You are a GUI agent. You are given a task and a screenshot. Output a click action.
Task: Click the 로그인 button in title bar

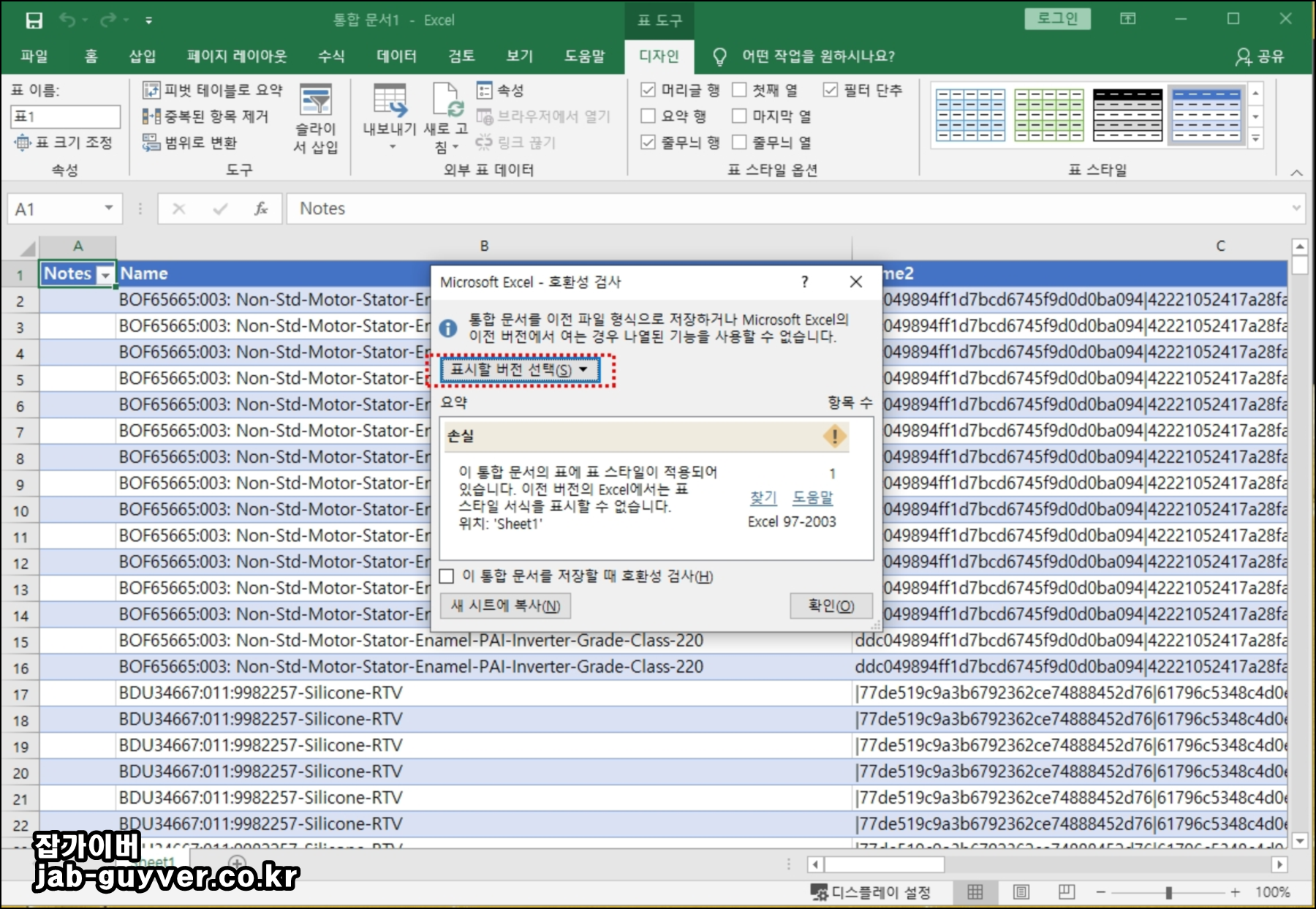point(1057,18)
